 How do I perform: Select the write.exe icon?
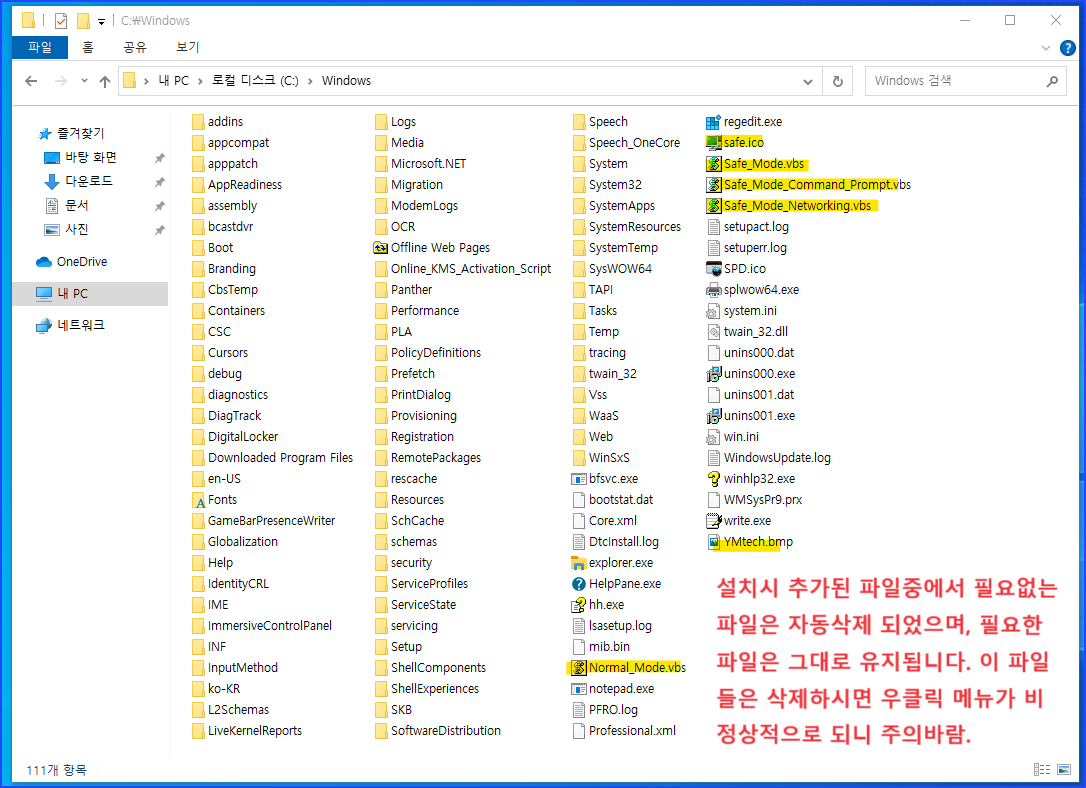click(x=713, y=521)
